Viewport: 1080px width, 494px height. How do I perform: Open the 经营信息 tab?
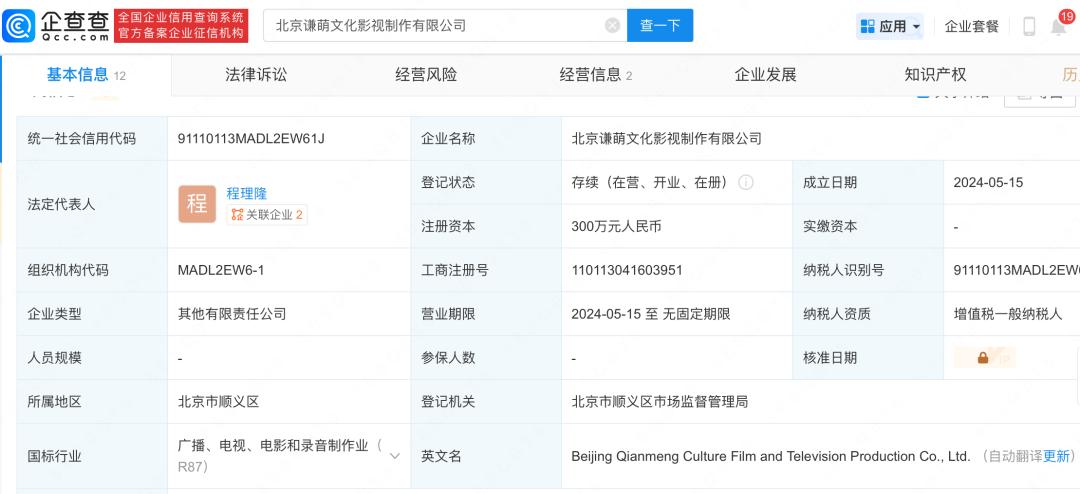[595, 75]
